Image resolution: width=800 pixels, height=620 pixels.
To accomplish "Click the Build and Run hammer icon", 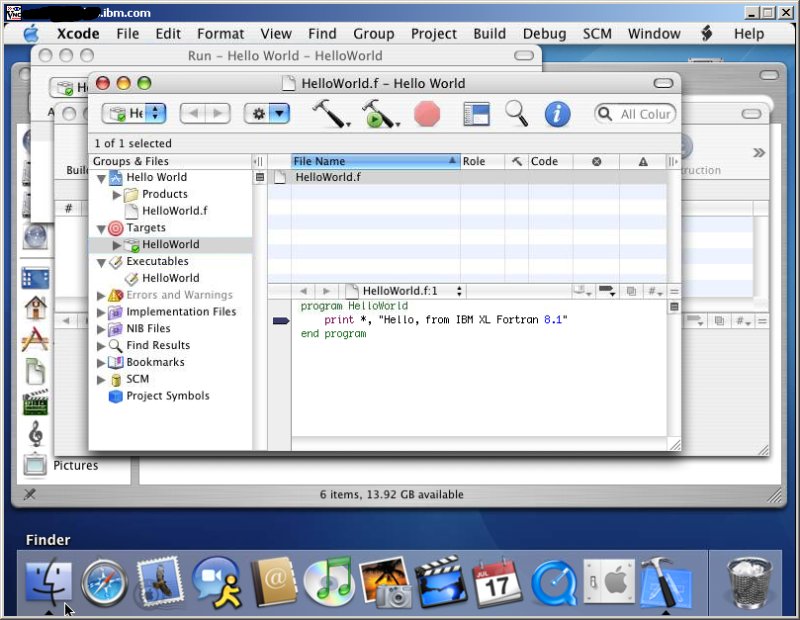I will (378, 113).
